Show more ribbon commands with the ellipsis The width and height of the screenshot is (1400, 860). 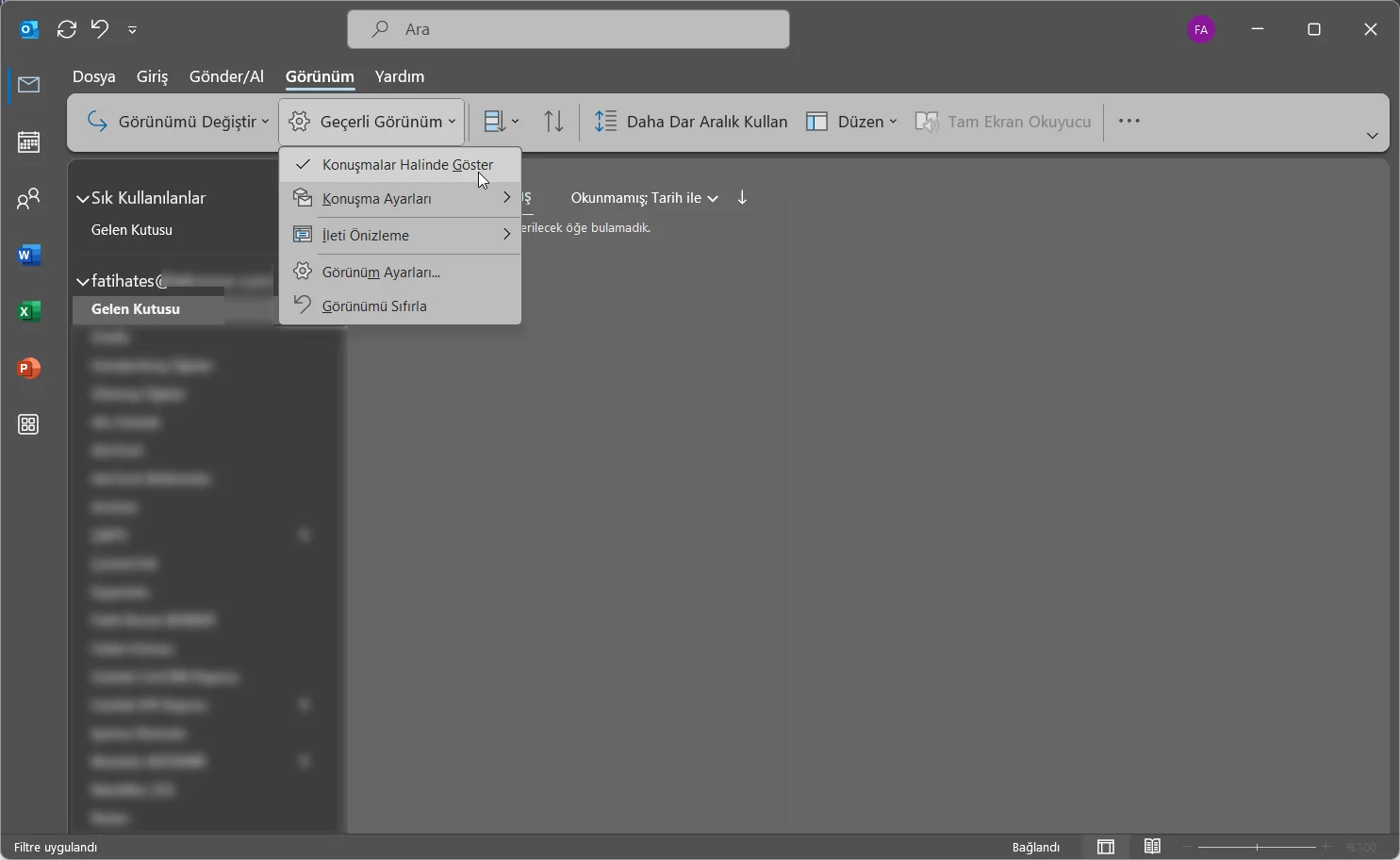(x=1129, y=122)
